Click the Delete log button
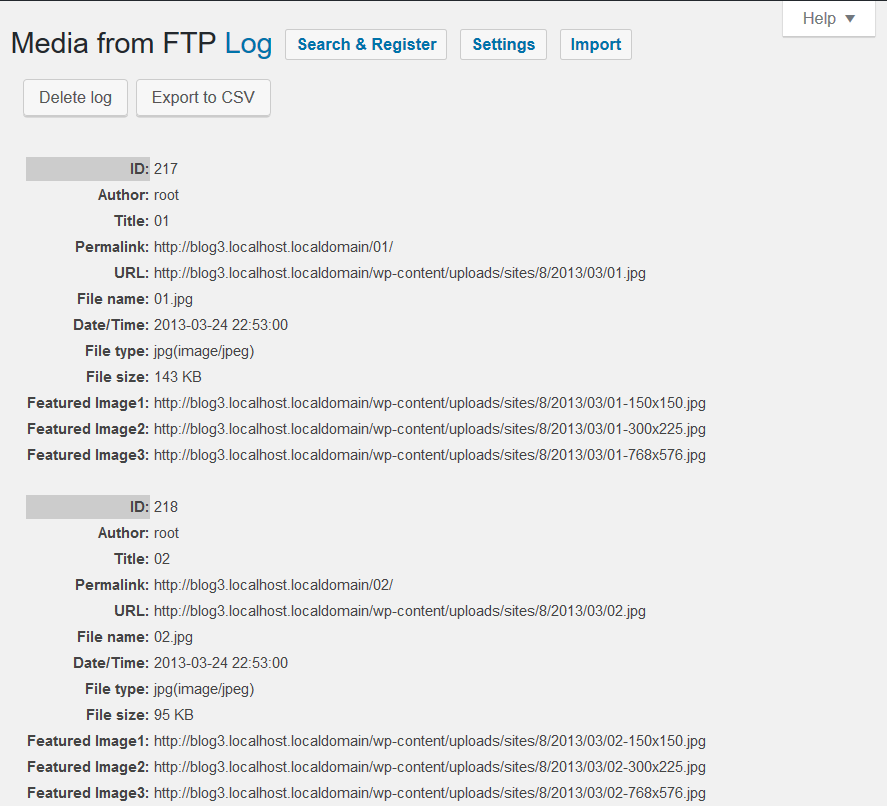Image resolution: width=887 pixels, height=806 pixels. [75, 98]
